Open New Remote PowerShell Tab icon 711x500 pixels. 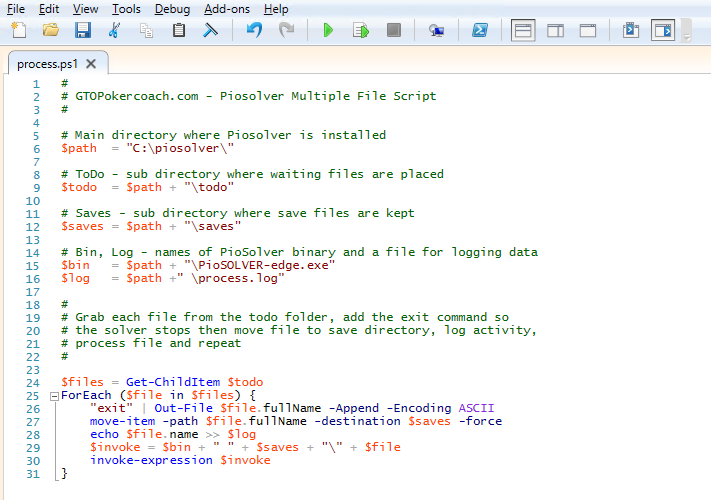(x=437, y=31)
